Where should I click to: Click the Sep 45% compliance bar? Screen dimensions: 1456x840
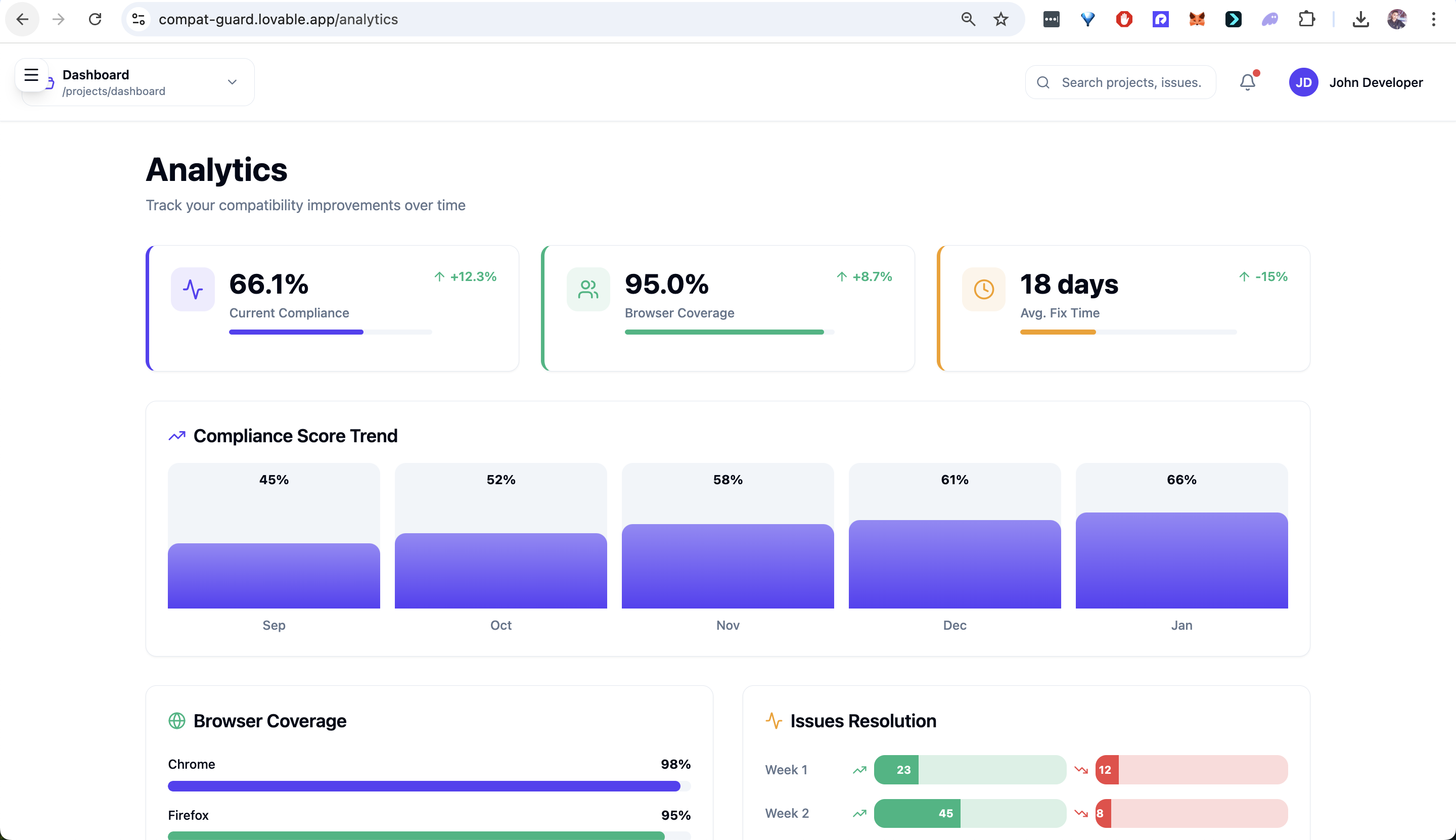(x=274, y=575)
